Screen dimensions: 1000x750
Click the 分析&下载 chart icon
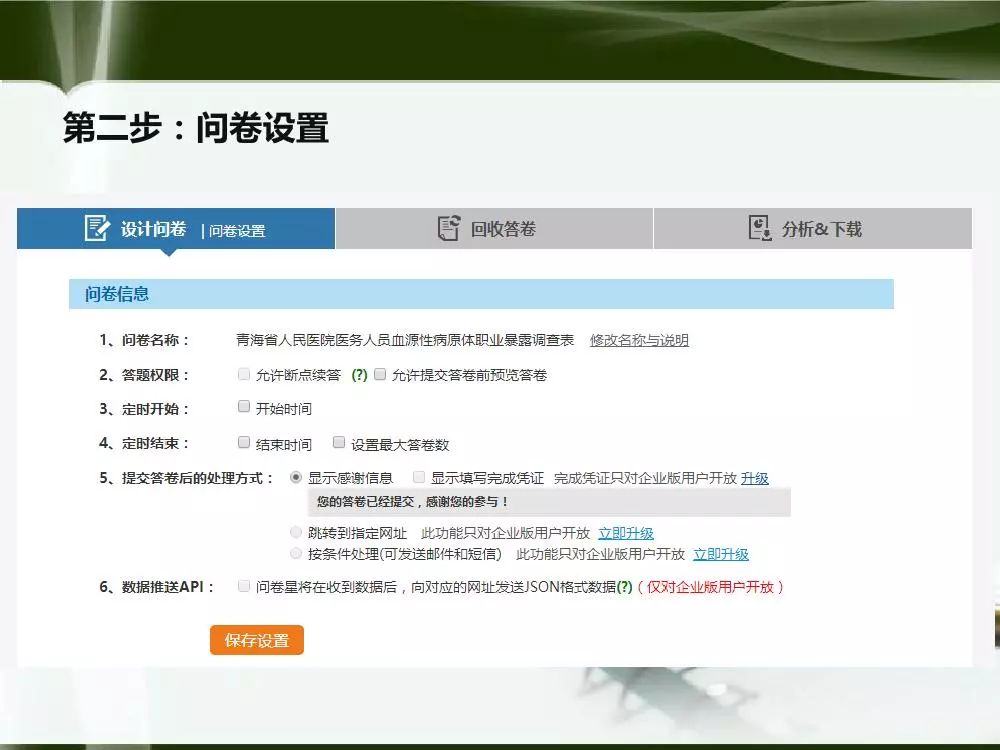[760, 229]
